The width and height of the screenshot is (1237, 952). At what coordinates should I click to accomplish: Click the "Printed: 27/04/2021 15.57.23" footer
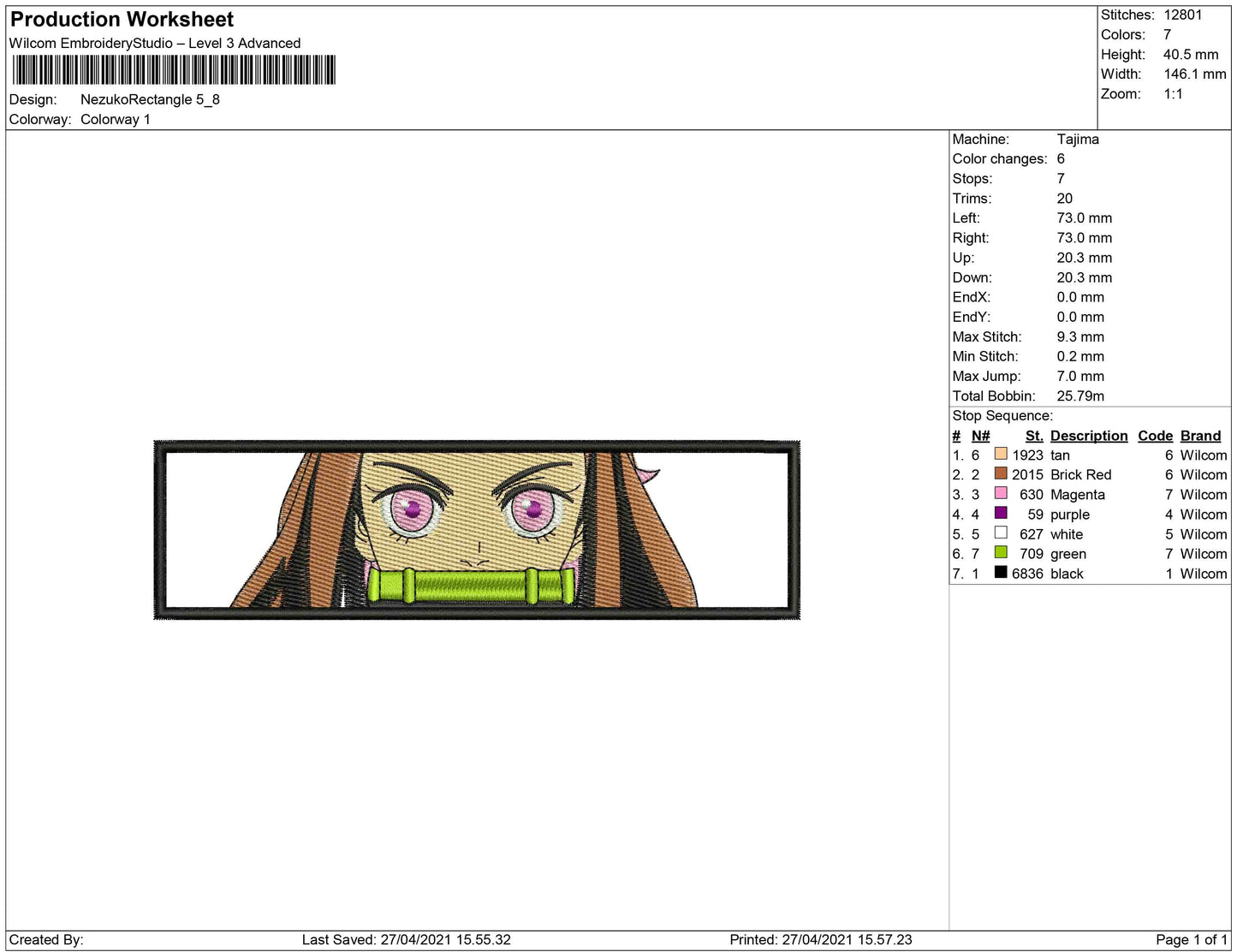point(821,939)
